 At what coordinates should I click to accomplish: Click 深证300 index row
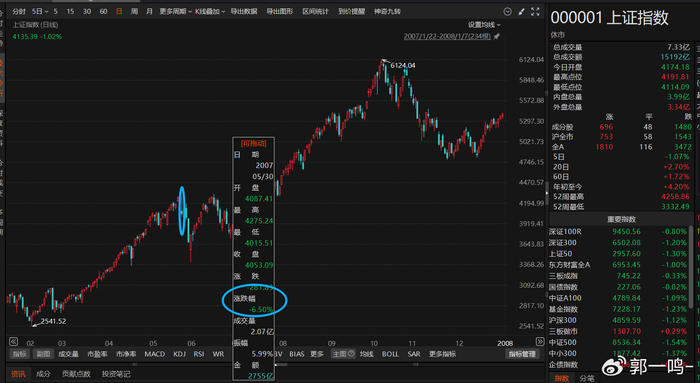pos(618,243)
